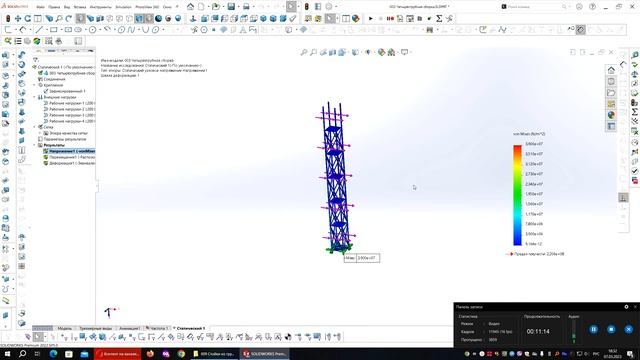
Task: Collapse the Сетка tree node
Action: (35, 127)
